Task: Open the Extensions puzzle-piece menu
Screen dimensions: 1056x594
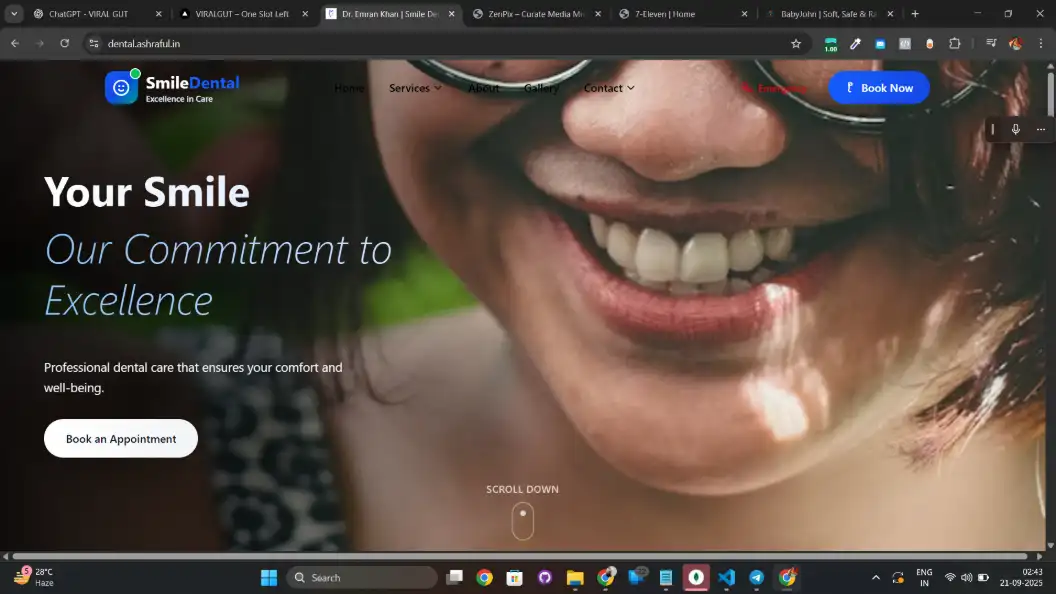Action: tap(954, 44)
